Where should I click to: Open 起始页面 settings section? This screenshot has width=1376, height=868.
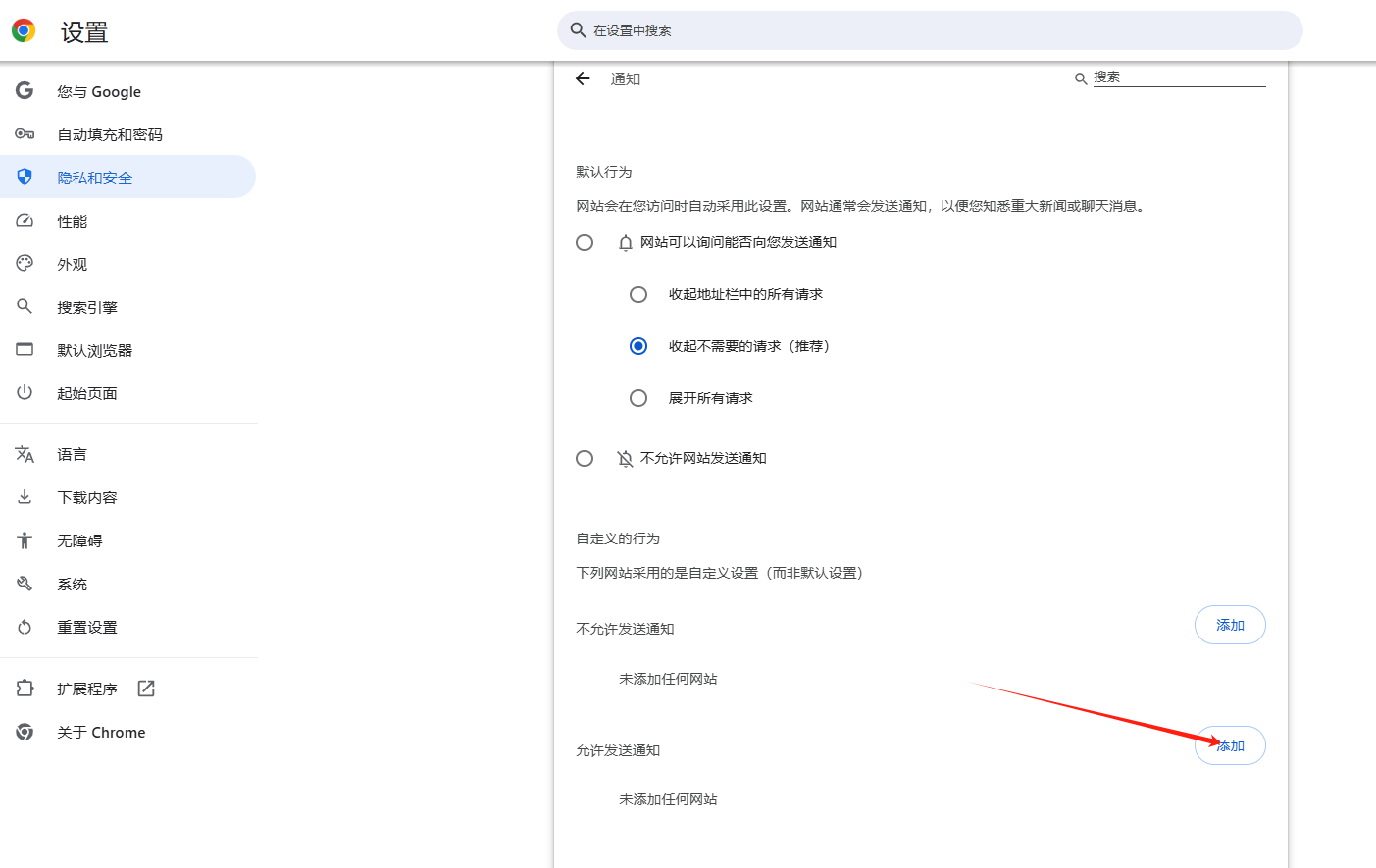[x=127, y=393]
